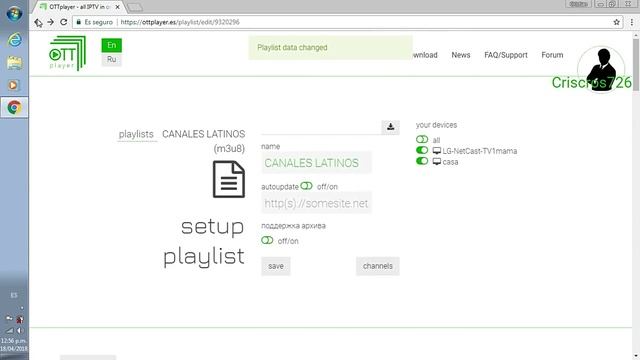Save the playlist settings
This screenshot has height=360, width=640.
tap(276, 266)
